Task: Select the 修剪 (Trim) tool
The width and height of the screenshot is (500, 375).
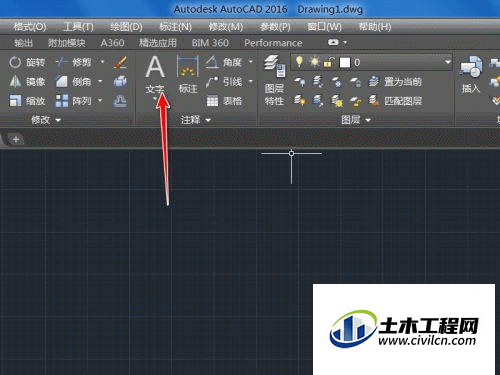Action: point(74,62)
